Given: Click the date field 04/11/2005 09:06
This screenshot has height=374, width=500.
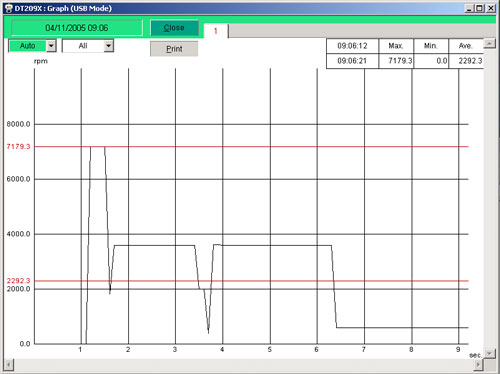Looking at the screenshot, I should [x=77, y=28].
